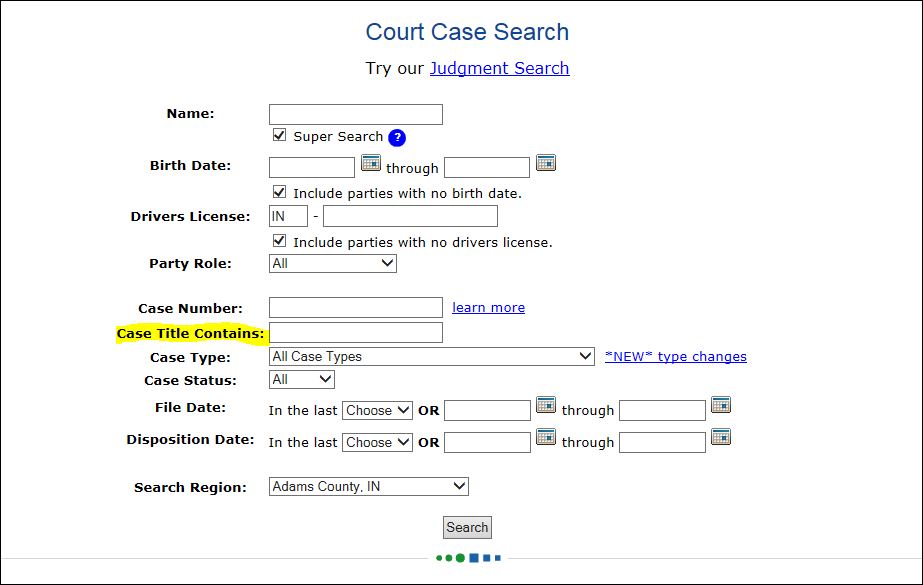Screen dimensions: 923x585
Task: Disable include parties with no birth date
Action: coord(278,191)
